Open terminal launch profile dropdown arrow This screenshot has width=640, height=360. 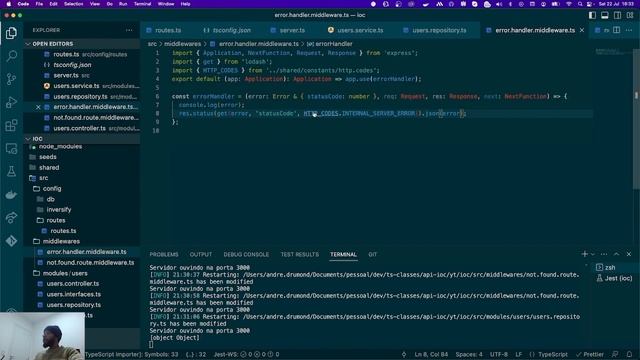pos(593,254)
